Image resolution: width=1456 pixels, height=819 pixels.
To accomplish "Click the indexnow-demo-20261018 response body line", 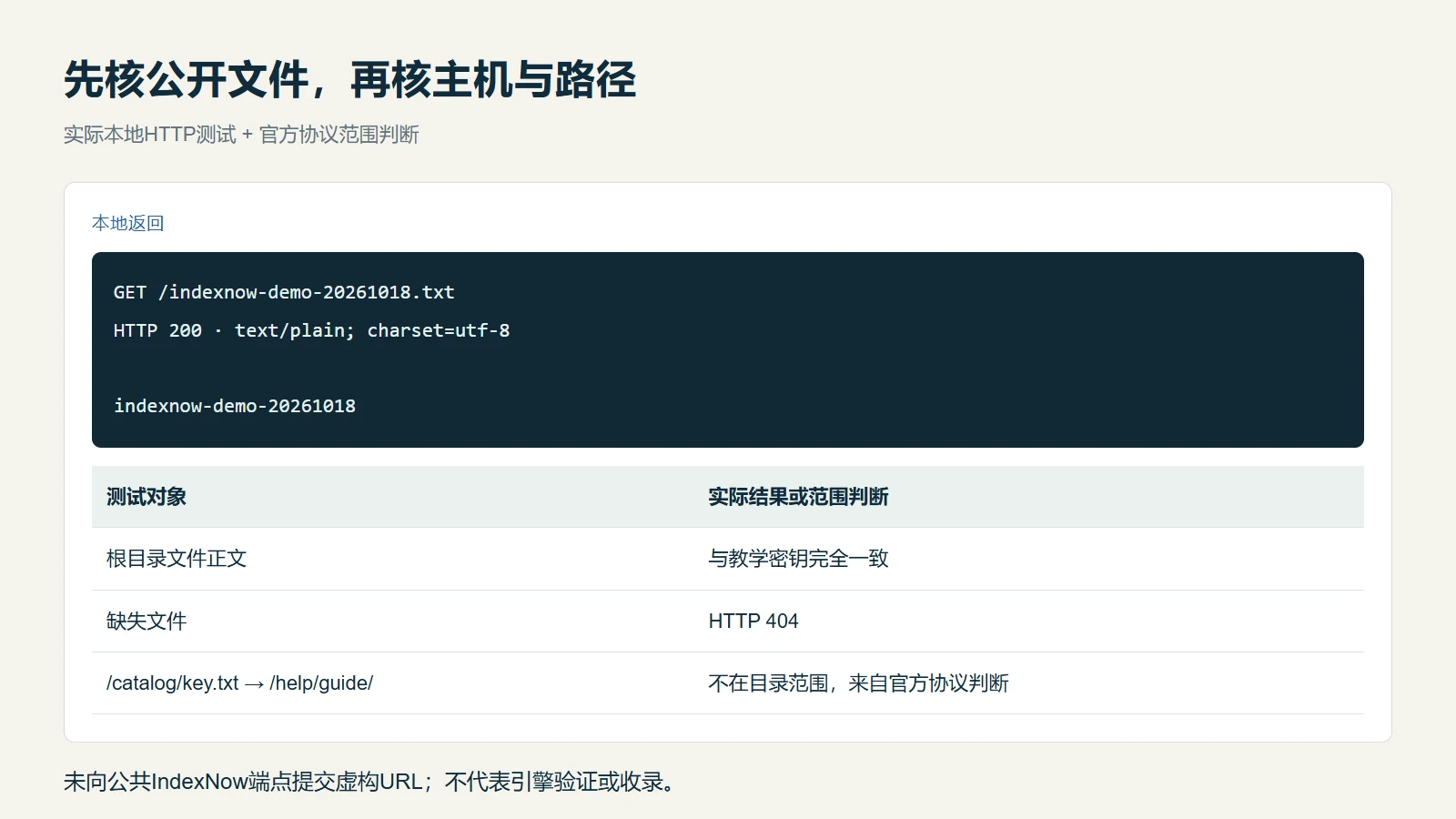I will (235, 406).
